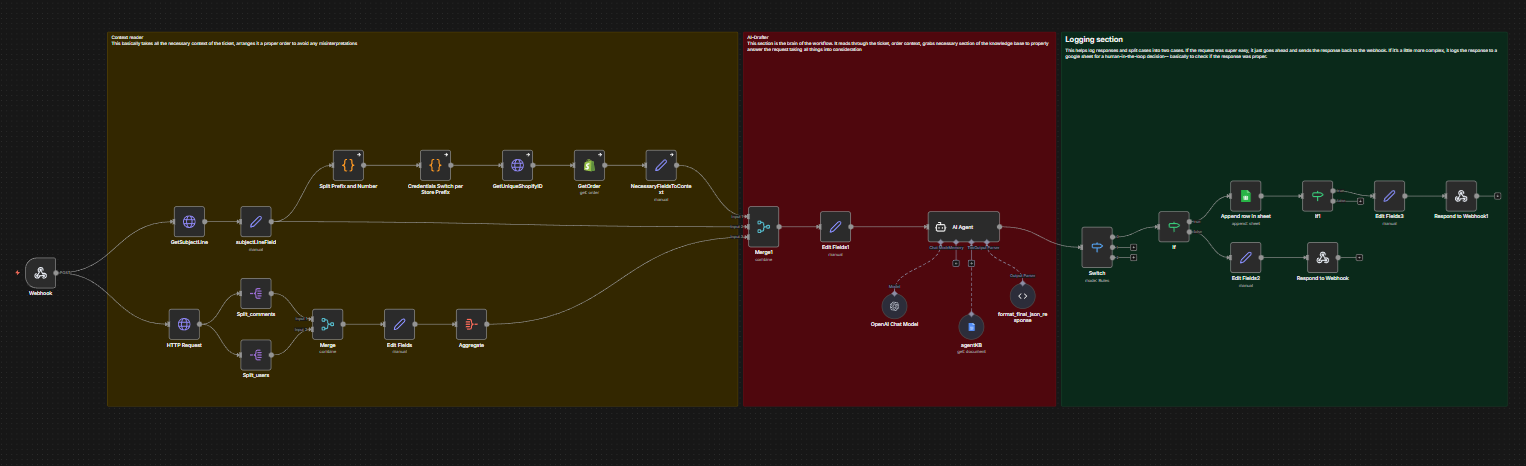Select the Credentials Switch per Store Prefix node
The height and width of the screenshot is (466, 1526).
[x=435, y=166]
